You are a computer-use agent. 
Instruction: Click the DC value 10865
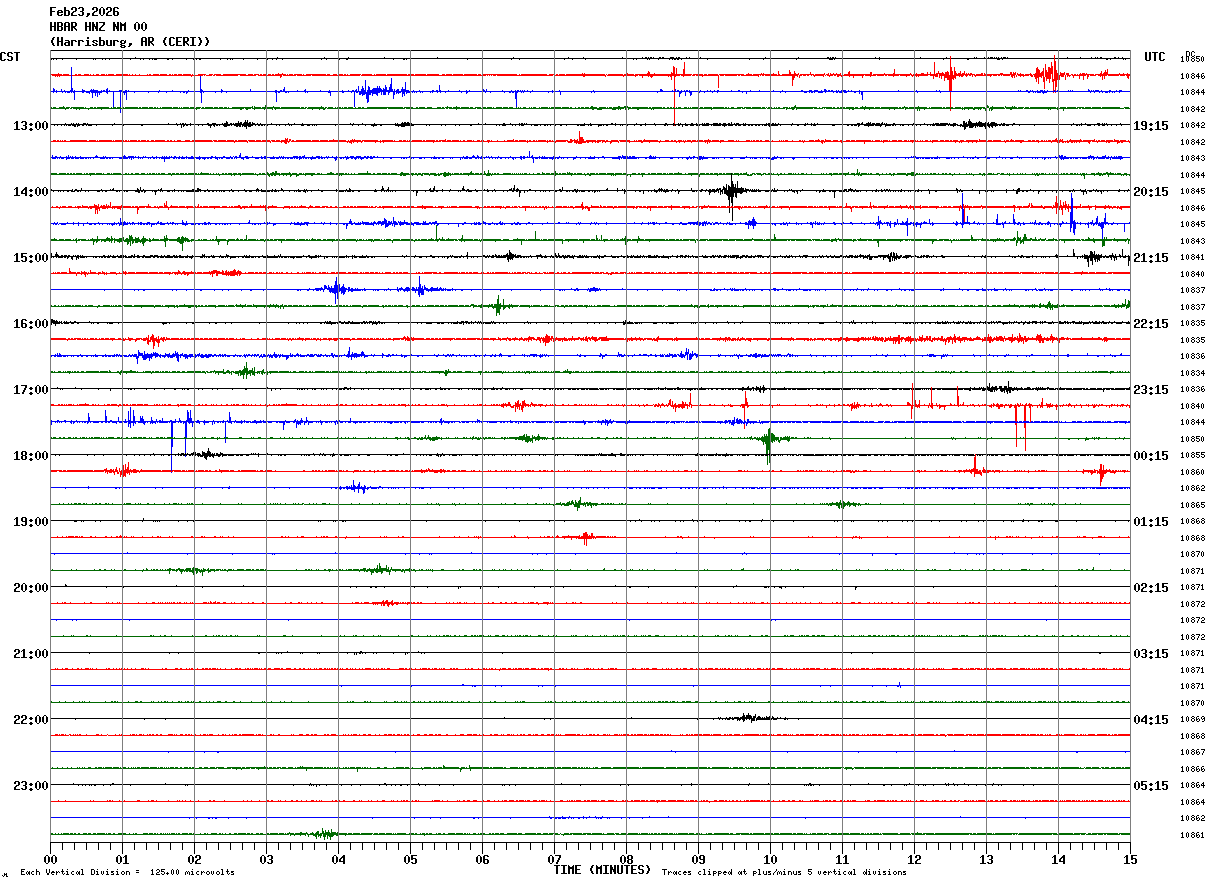[1192, 505]
